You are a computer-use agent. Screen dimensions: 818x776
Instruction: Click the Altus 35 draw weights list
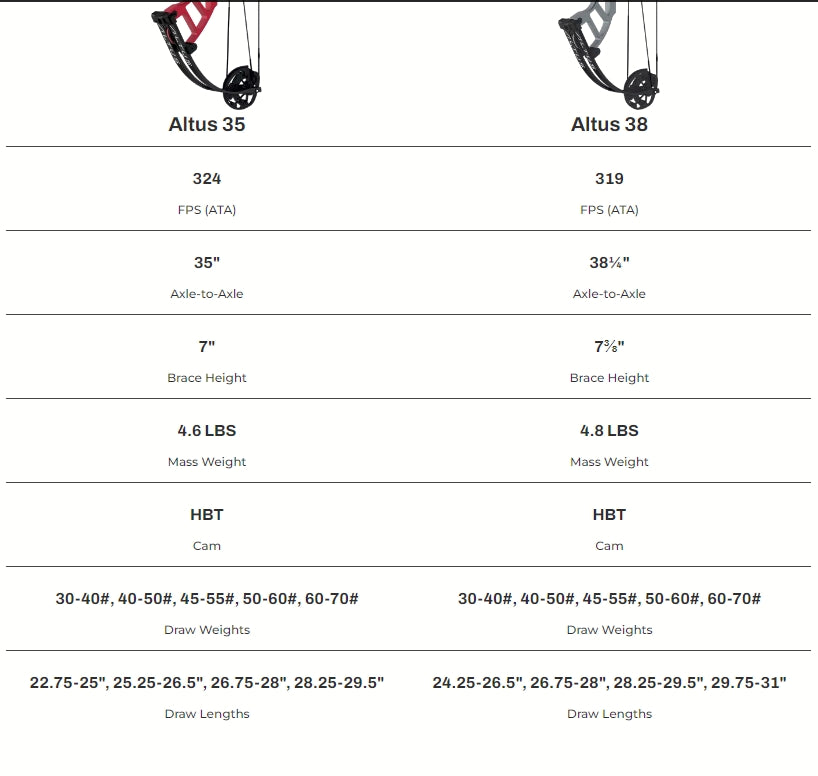click(207, 599)
